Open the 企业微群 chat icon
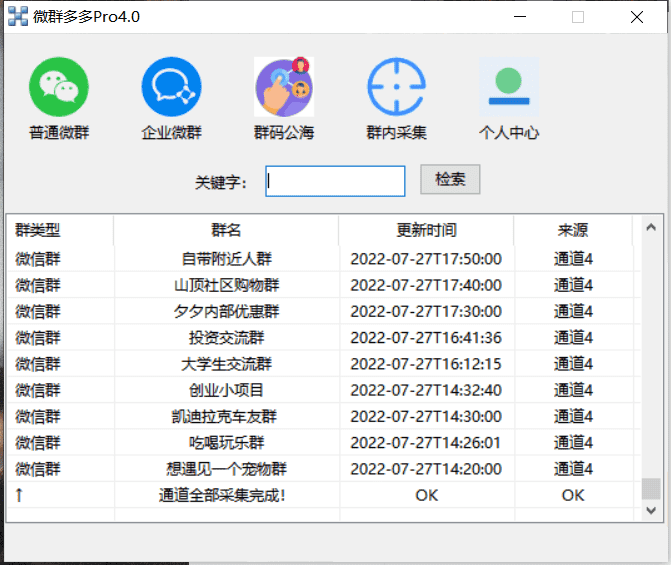 point(171,87)
